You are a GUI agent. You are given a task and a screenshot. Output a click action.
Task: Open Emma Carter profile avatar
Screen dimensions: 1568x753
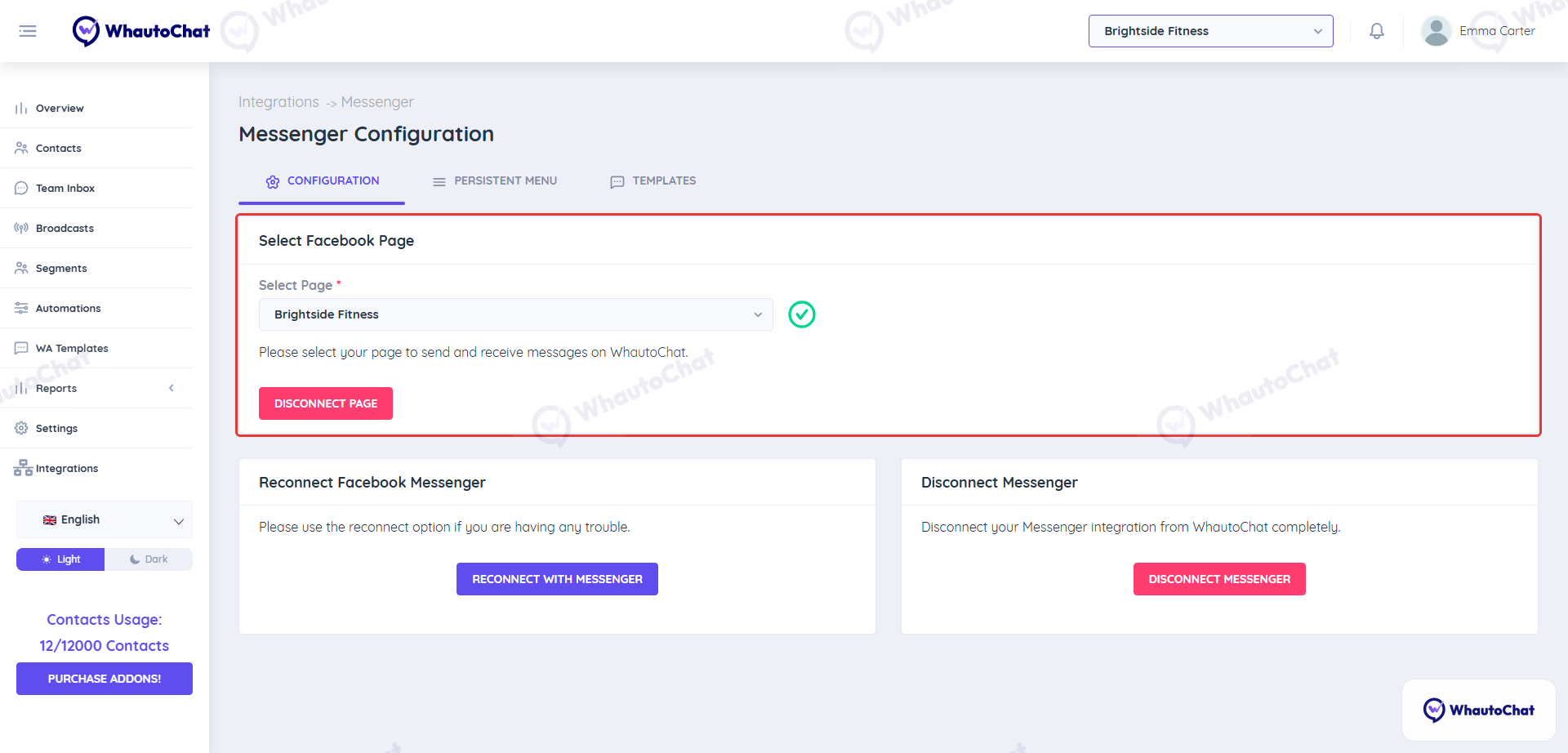1436,31
